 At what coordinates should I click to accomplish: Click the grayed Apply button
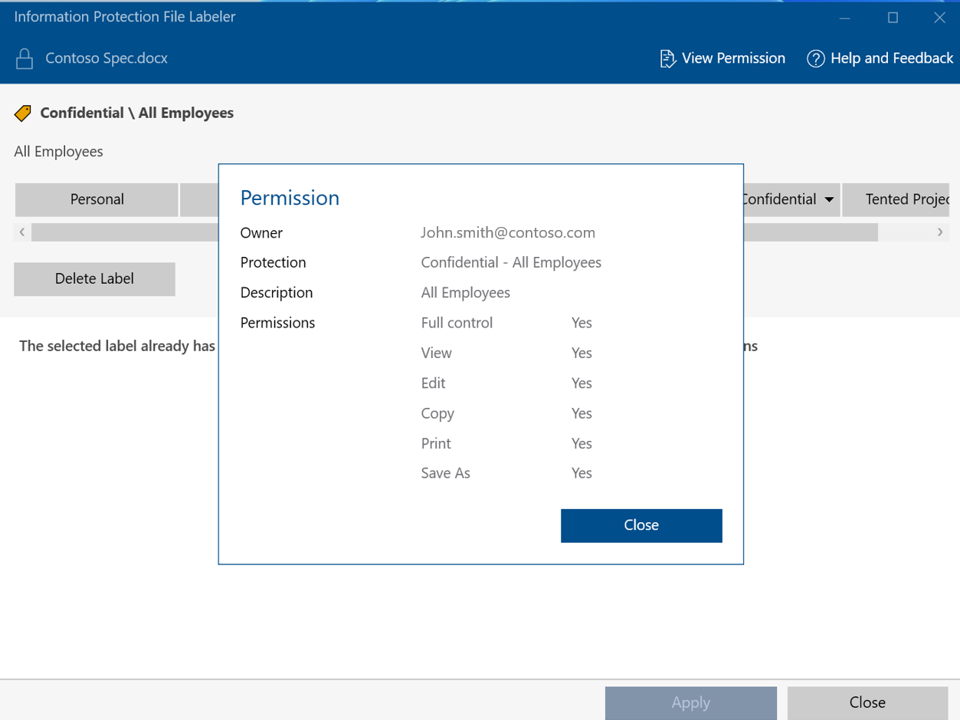(691, 703)
